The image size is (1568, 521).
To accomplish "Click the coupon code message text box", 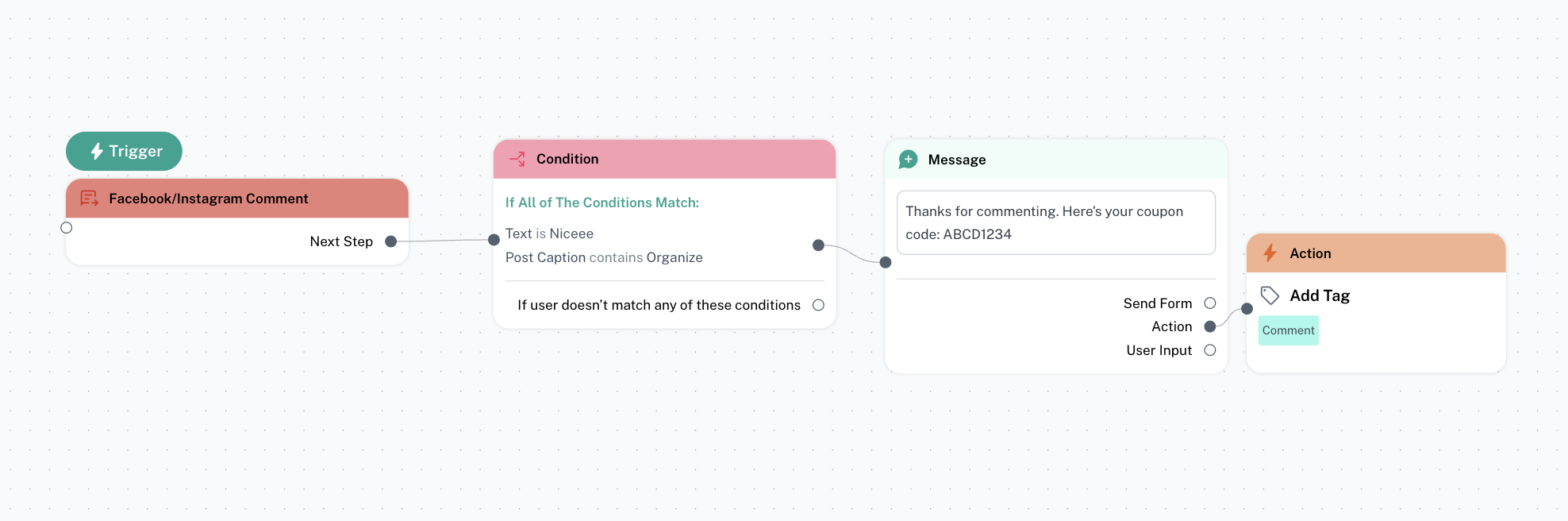I will pyautogui.click(x=1055, y=222).
